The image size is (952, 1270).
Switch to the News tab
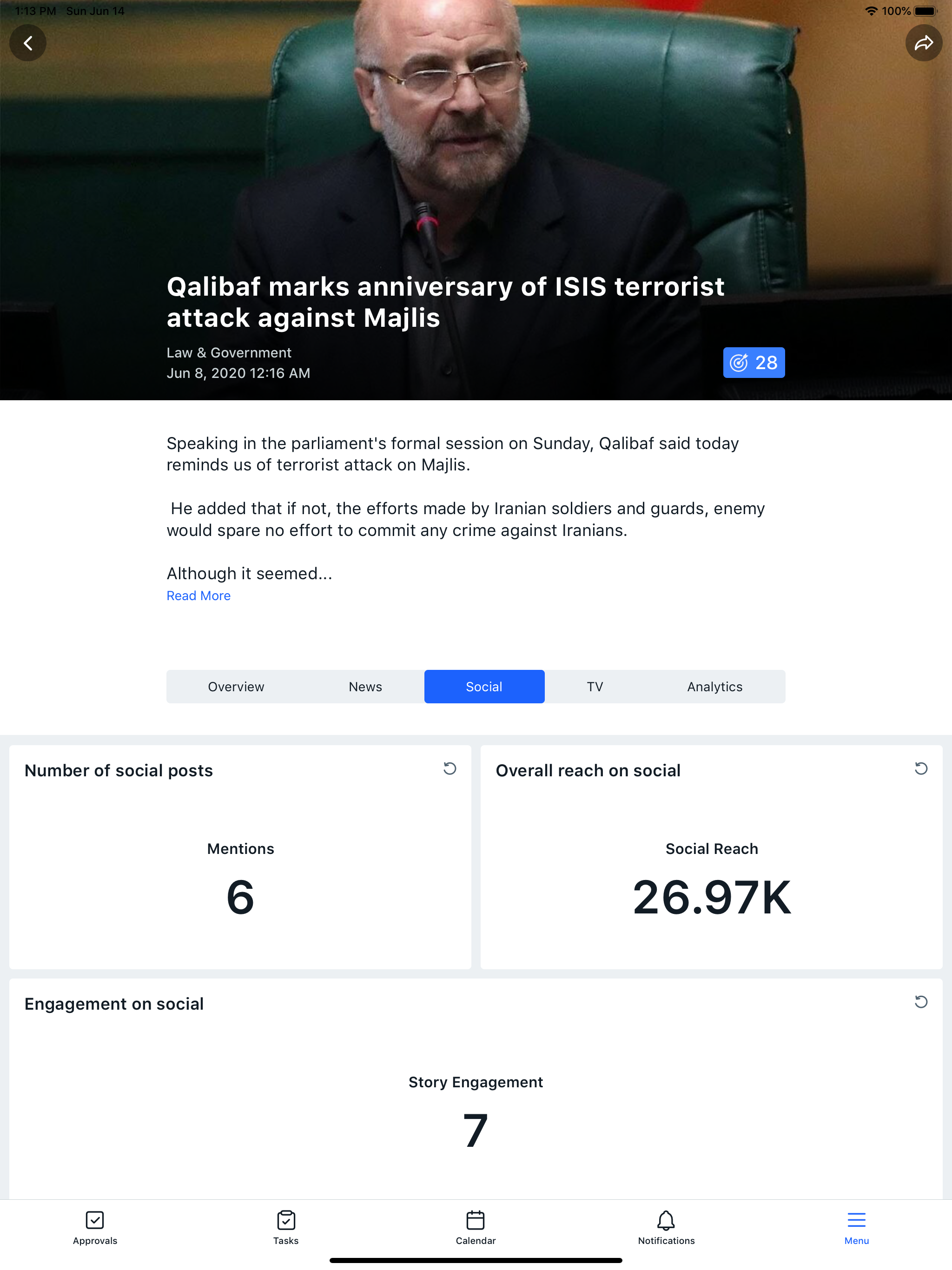click(365, 686)
